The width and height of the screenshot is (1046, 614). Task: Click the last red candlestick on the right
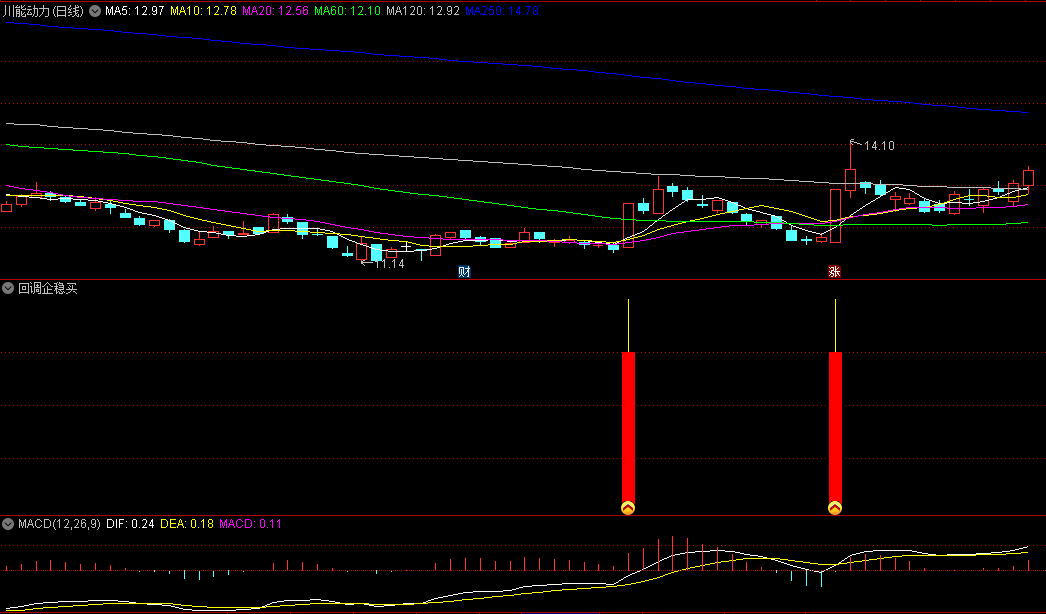[1028, 178]
